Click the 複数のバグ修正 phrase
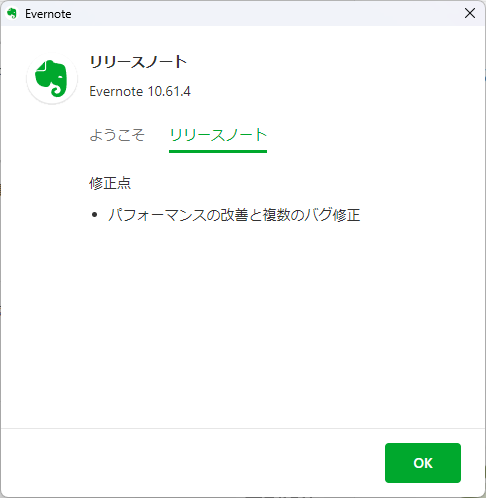The height and width of the screenshot is (498, 486). (311, 215)
